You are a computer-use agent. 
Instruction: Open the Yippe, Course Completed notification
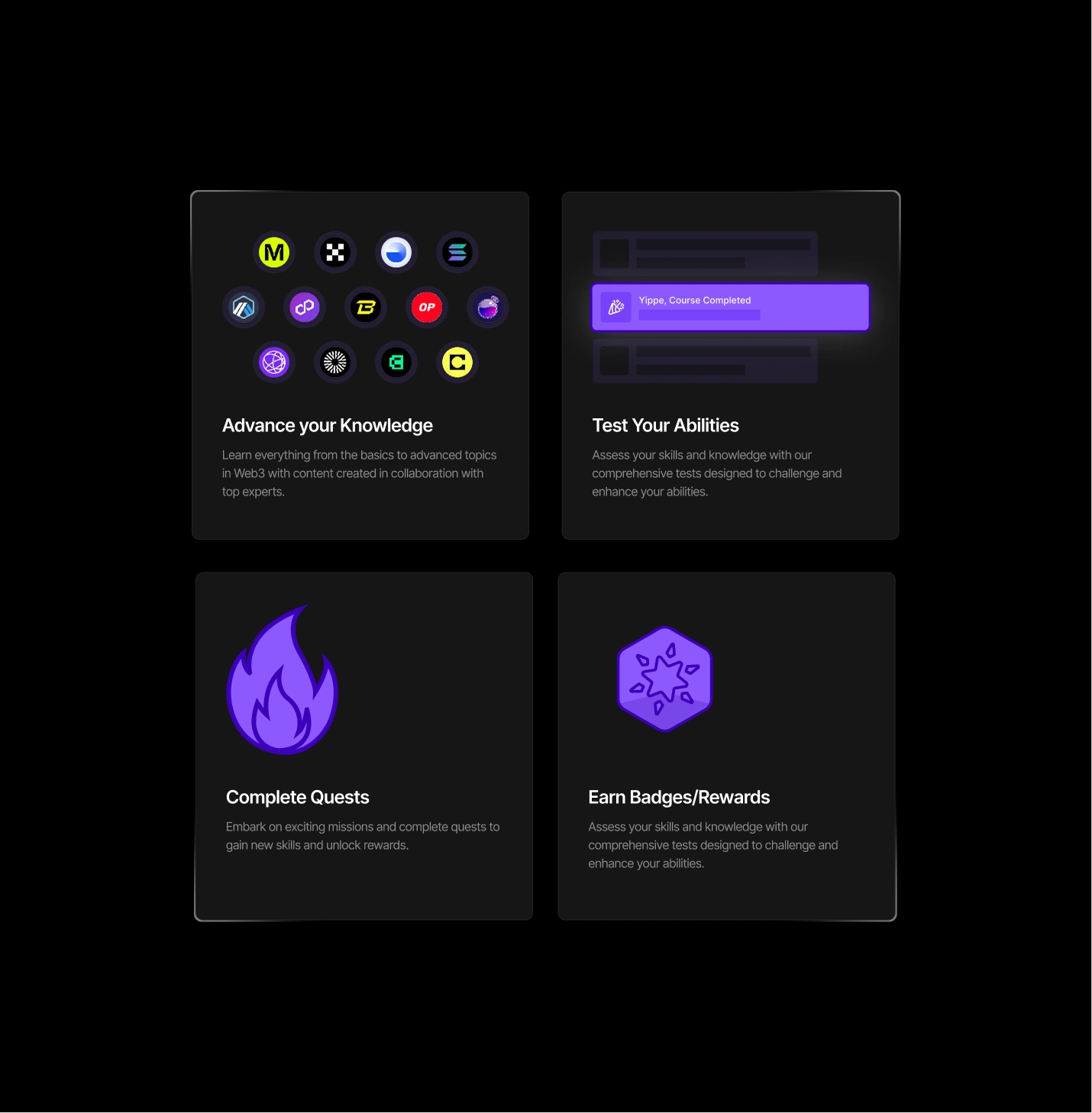(730, 308)
